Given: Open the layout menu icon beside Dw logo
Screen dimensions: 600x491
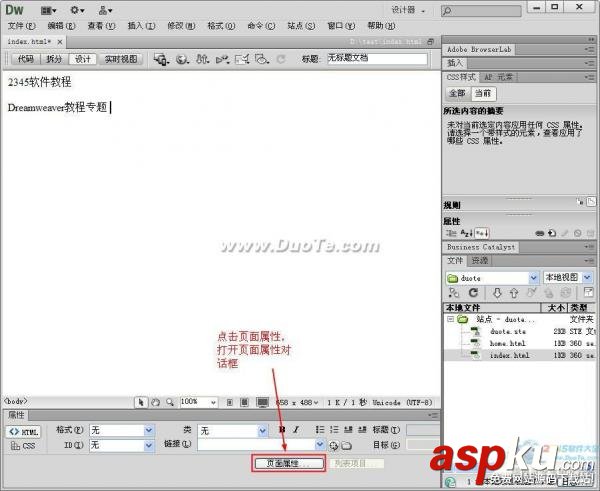Looking at the screenshot, I should click(x=48, y=10).
